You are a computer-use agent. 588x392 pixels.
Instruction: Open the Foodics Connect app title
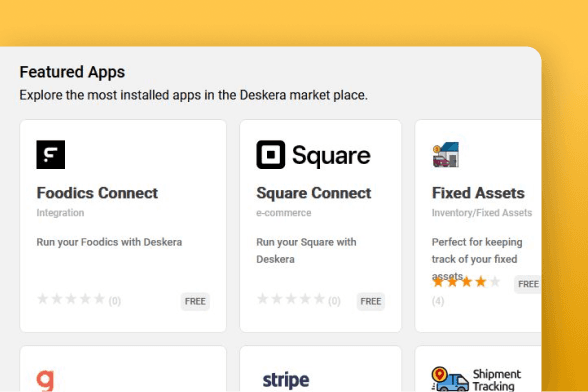coord(97,193)
